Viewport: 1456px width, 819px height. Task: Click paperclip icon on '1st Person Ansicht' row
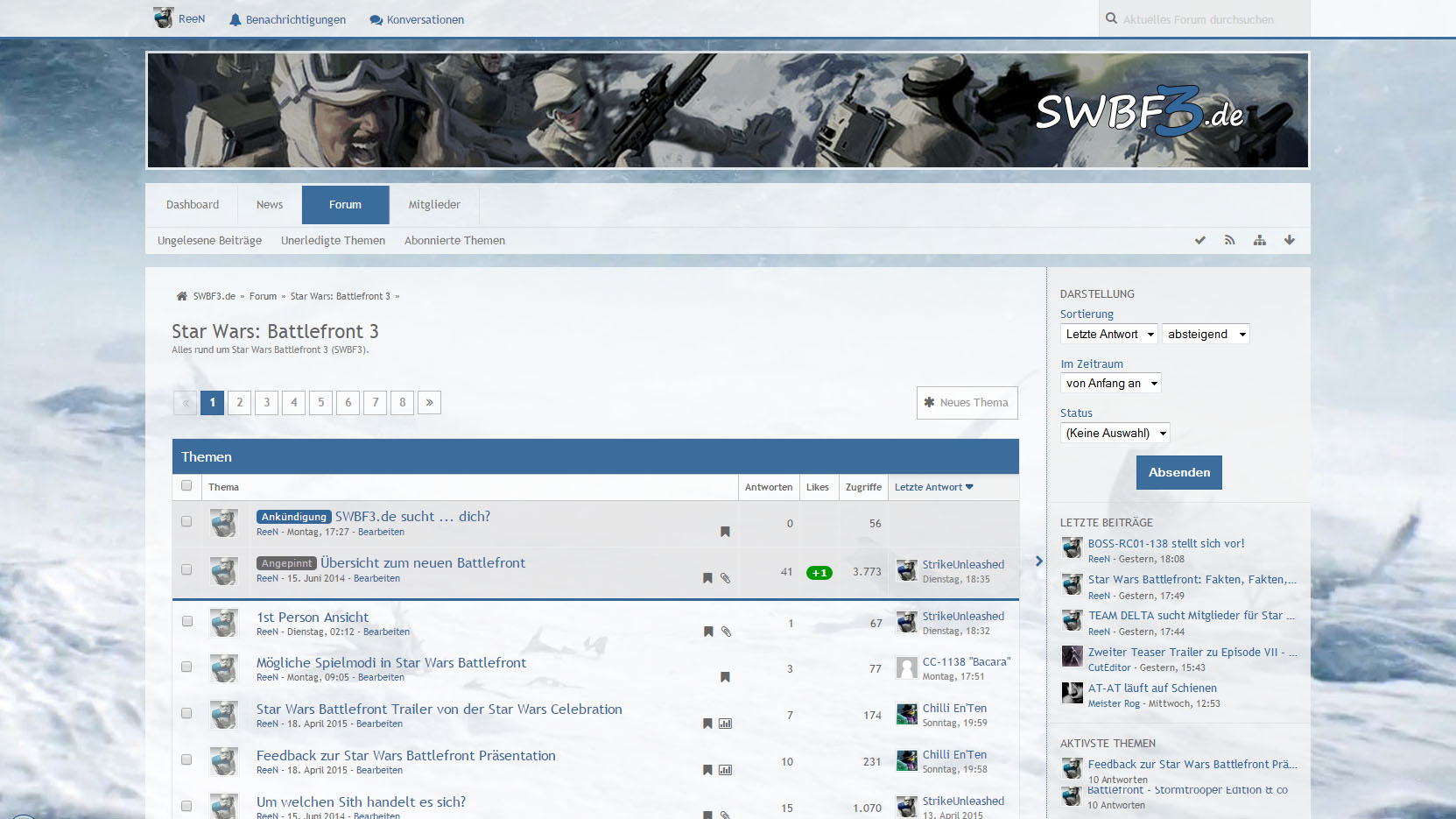[x=726, y=632]
